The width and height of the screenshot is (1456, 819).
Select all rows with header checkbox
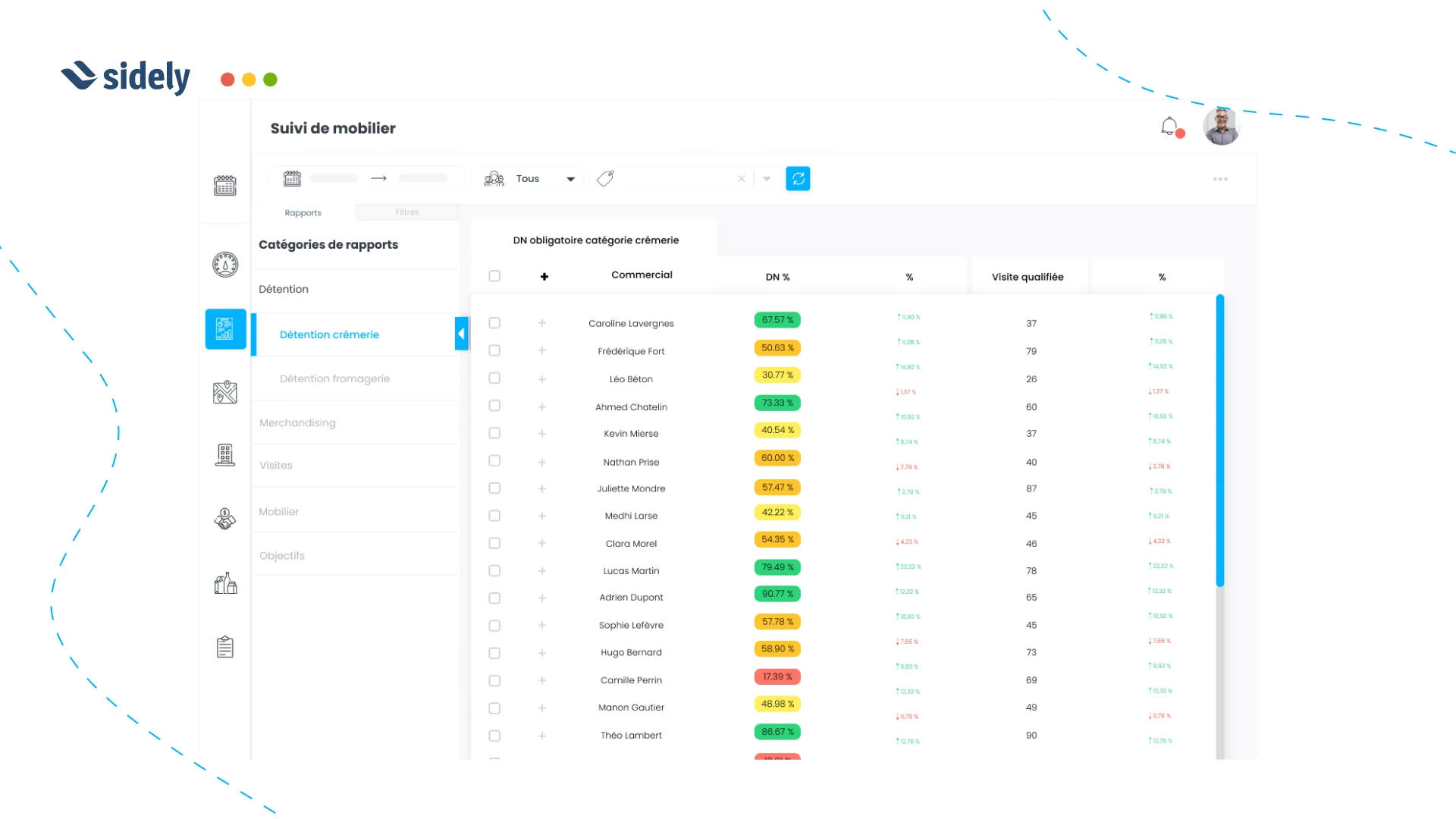[x=494, y=276]
